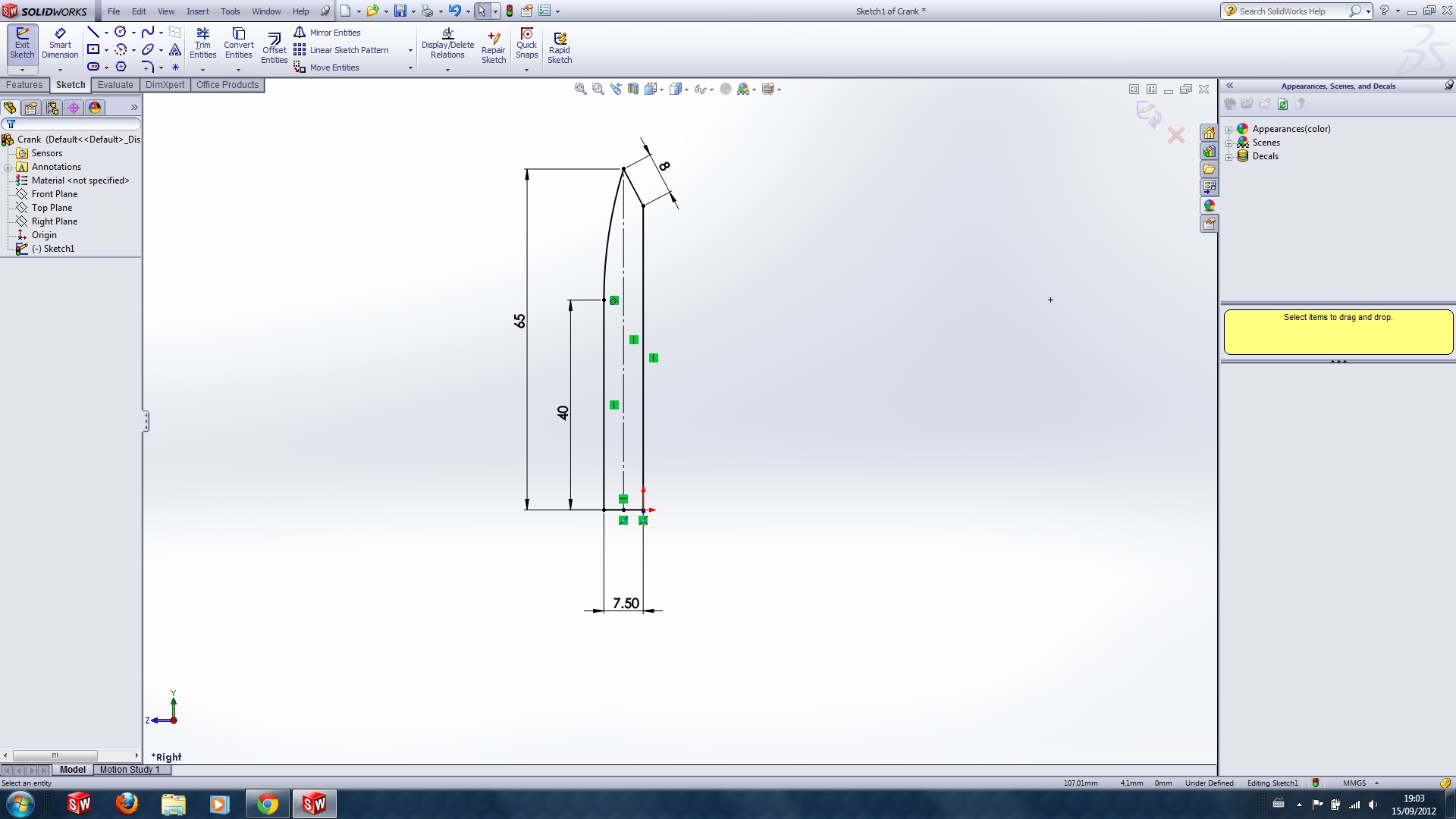Click the Exit Sketch tool
Screen dimensions: 1456x819
pyautogui.click(x=22, y=43)
